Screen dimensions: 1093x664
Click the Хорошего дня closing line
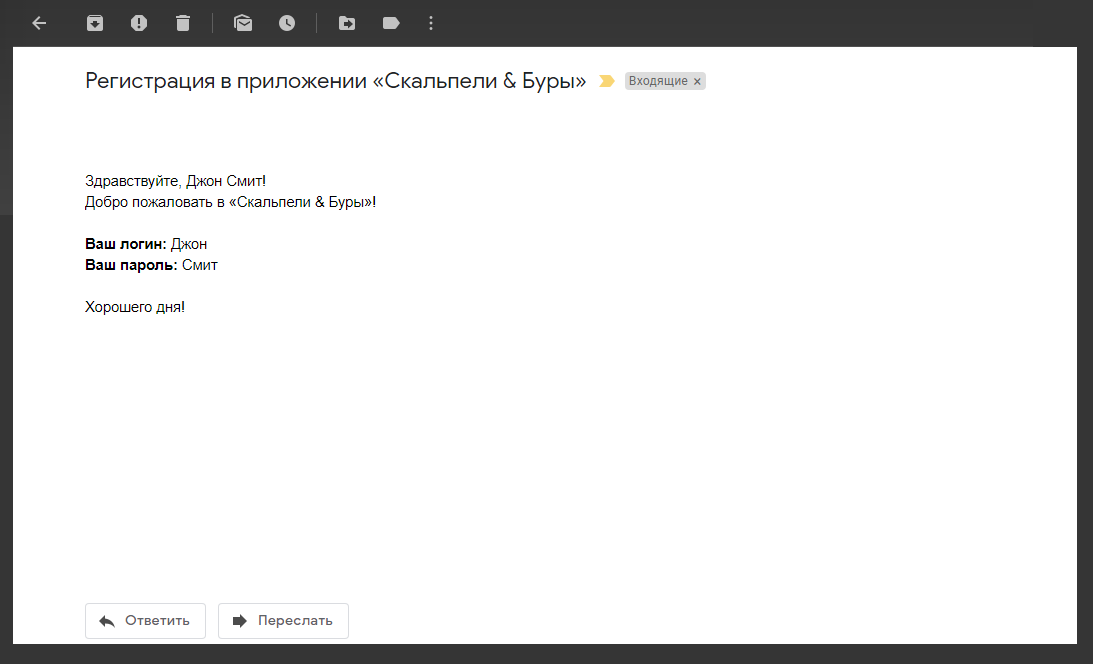click(x=135, y=307)
